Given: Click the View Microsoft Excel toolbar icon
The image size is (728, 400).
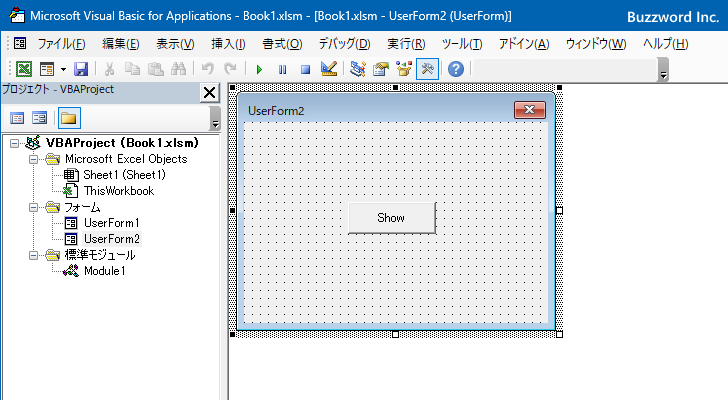Looking at the screenshot, I should click(x=24, y=69).
